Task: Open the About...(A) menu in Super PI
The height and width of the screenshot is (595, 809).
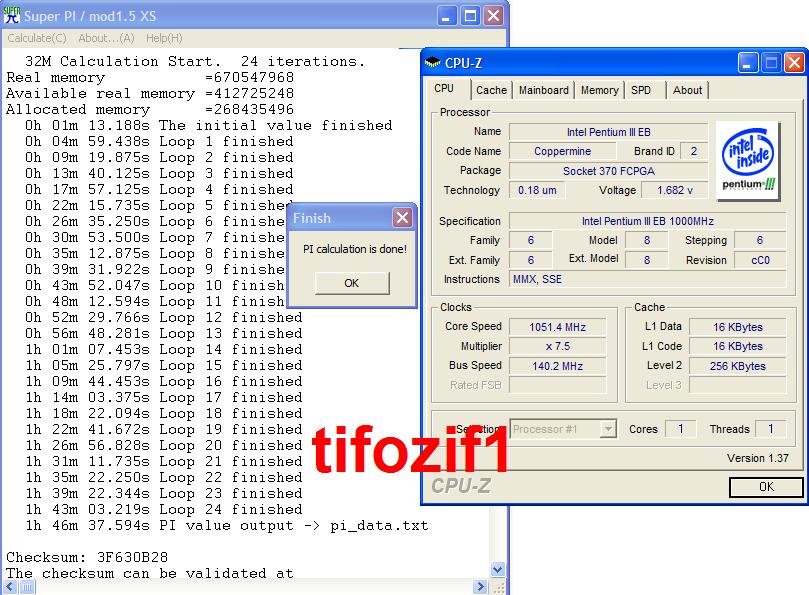Action: coord(106,38)
